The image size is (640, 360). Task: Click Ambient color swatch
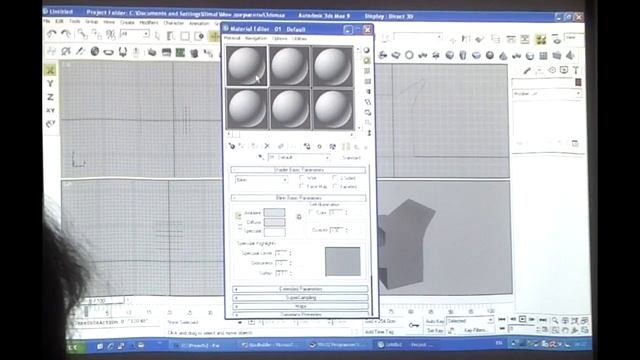[274, 213]
